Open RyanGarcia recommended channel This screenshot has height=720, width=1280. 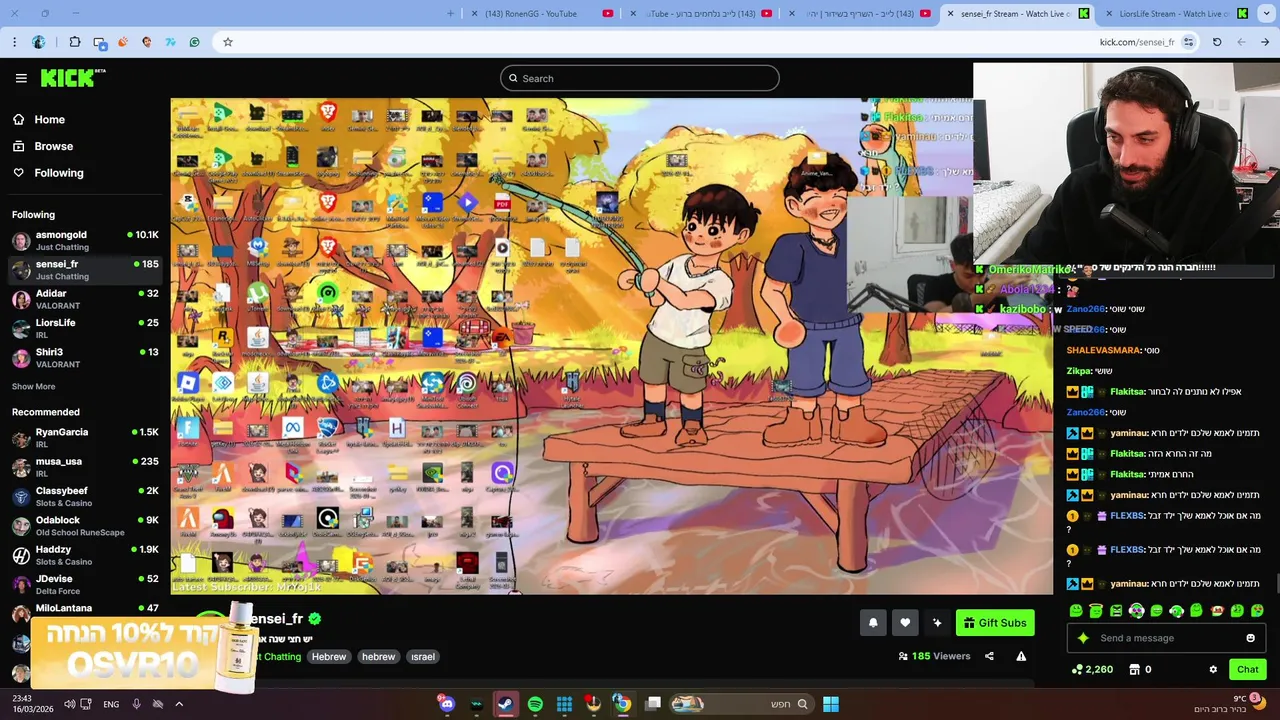point(85,438)
